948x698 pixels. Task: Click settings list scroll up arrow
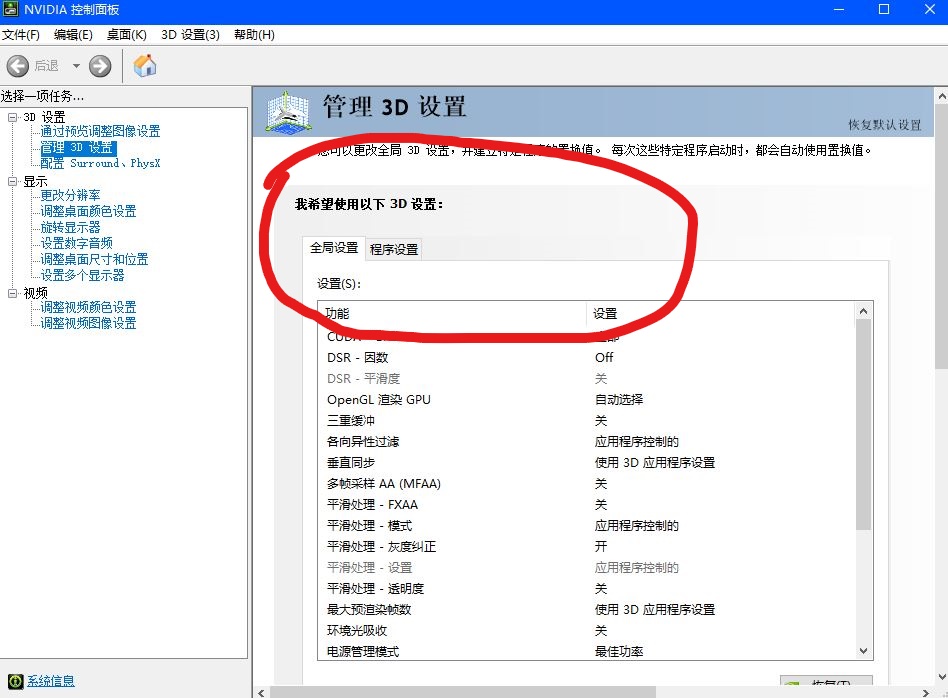[863, 311]
